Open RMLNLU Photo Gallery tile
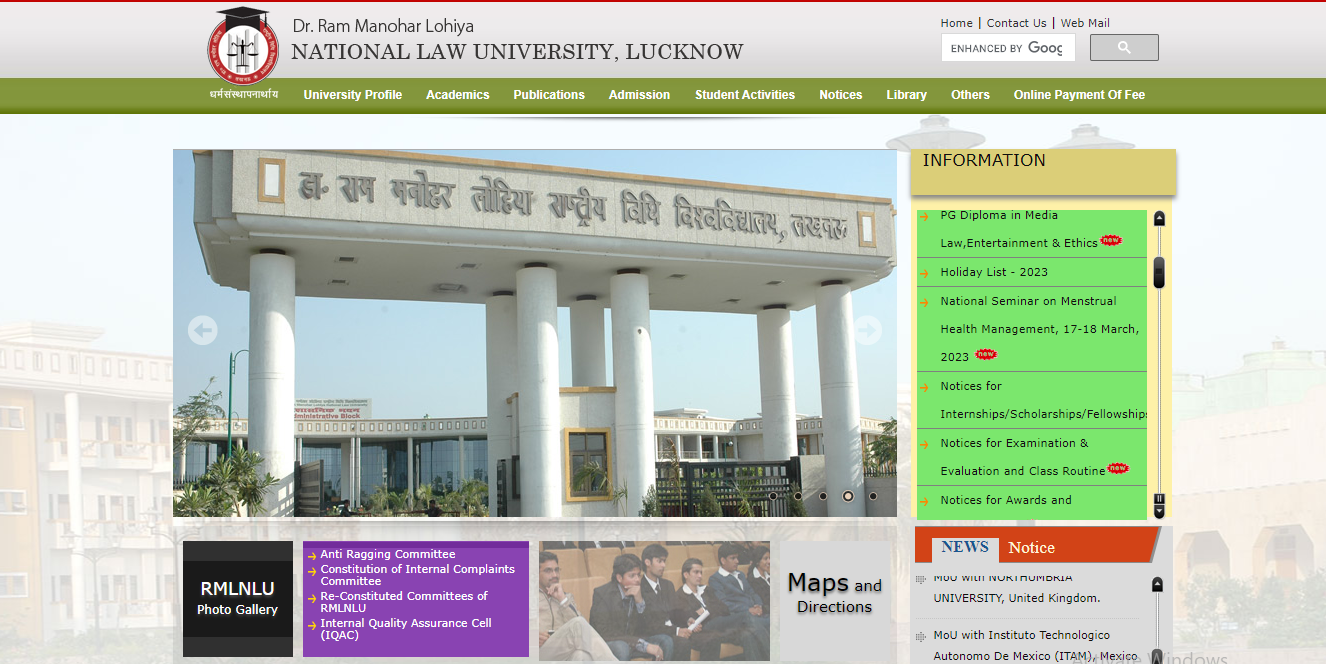Screen dimensions: 1326x664 (238, 599)
